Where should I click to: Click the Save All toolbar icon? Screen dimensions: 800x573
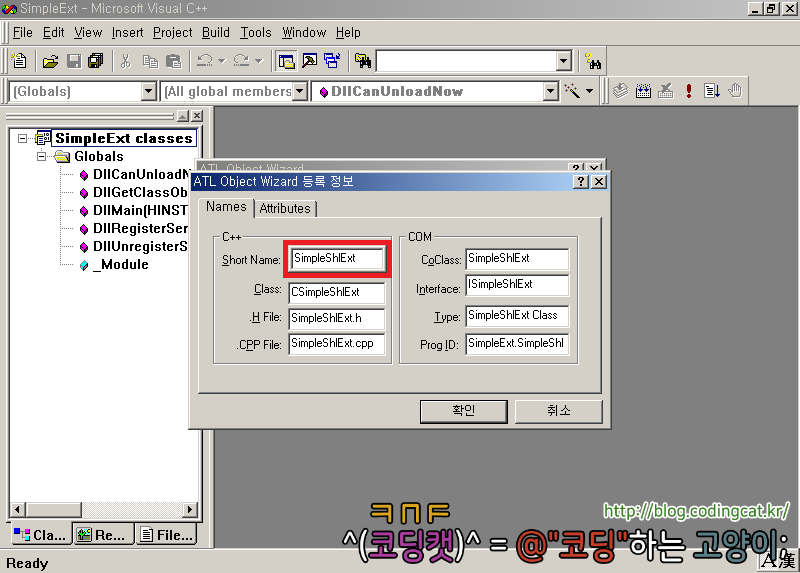tap(95, 61)
